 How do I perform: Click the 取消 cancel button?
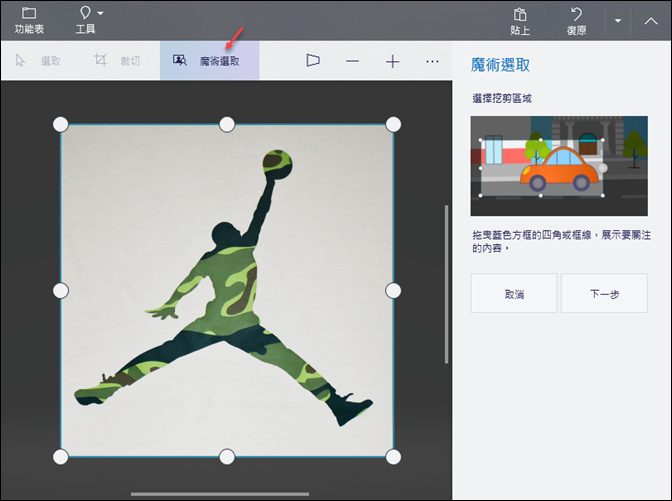[514, 293]
